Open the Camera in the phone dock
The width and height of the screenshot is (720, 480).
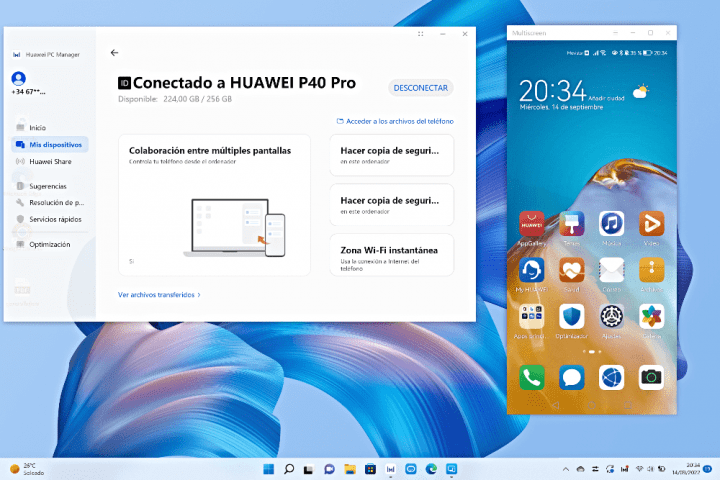click(651, 378)
